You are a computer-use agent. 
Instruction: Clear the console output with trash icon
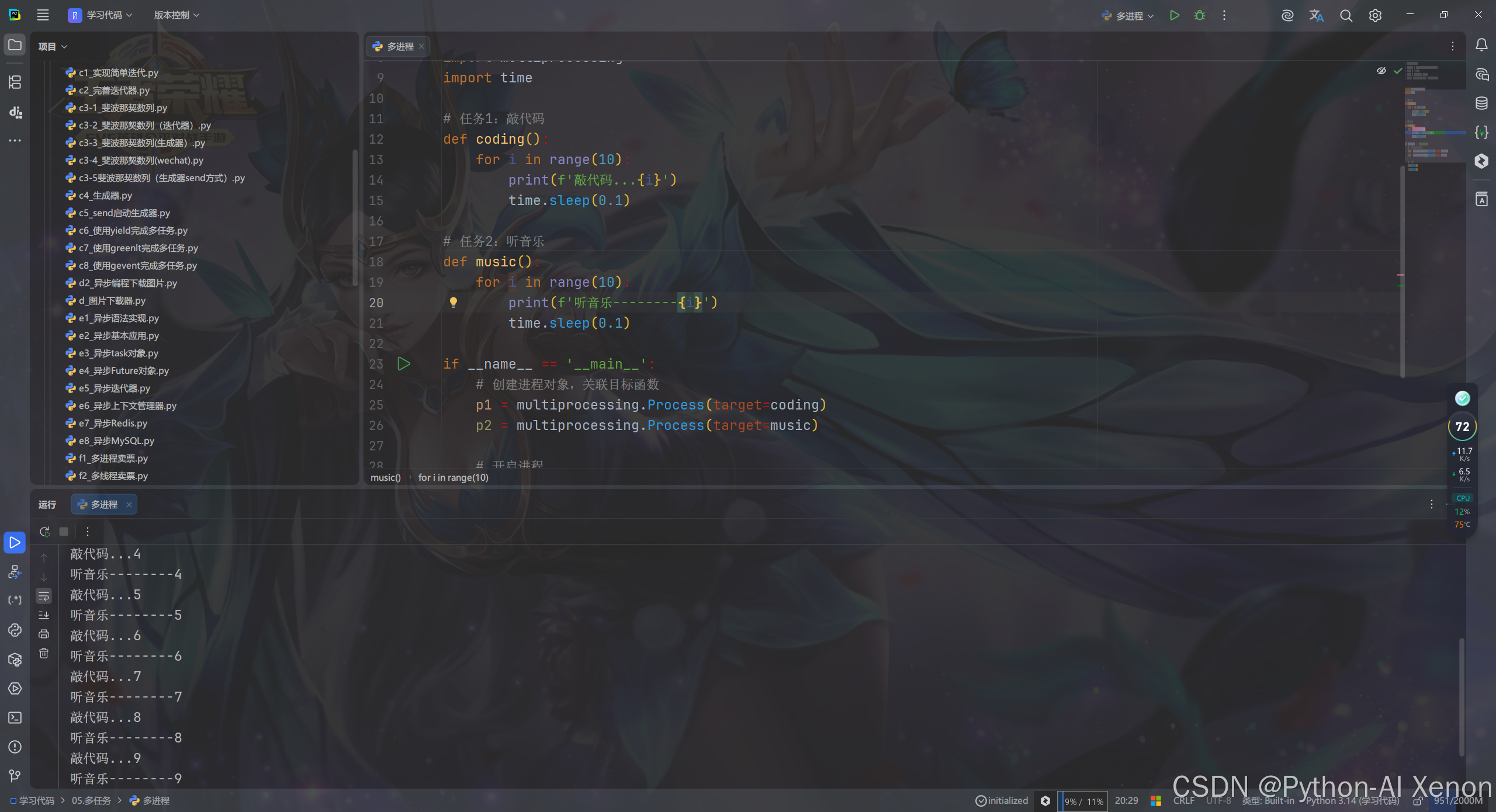[x=44, y=654]
